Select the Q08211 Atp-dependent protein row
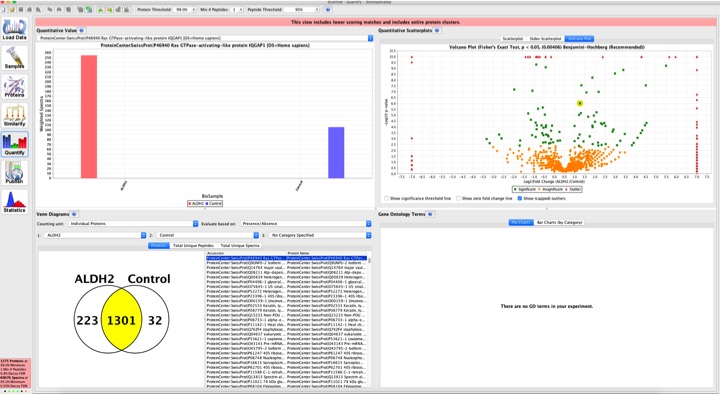Image resolution: width=720 pixels, height=394 pixels. coord(287,272)
